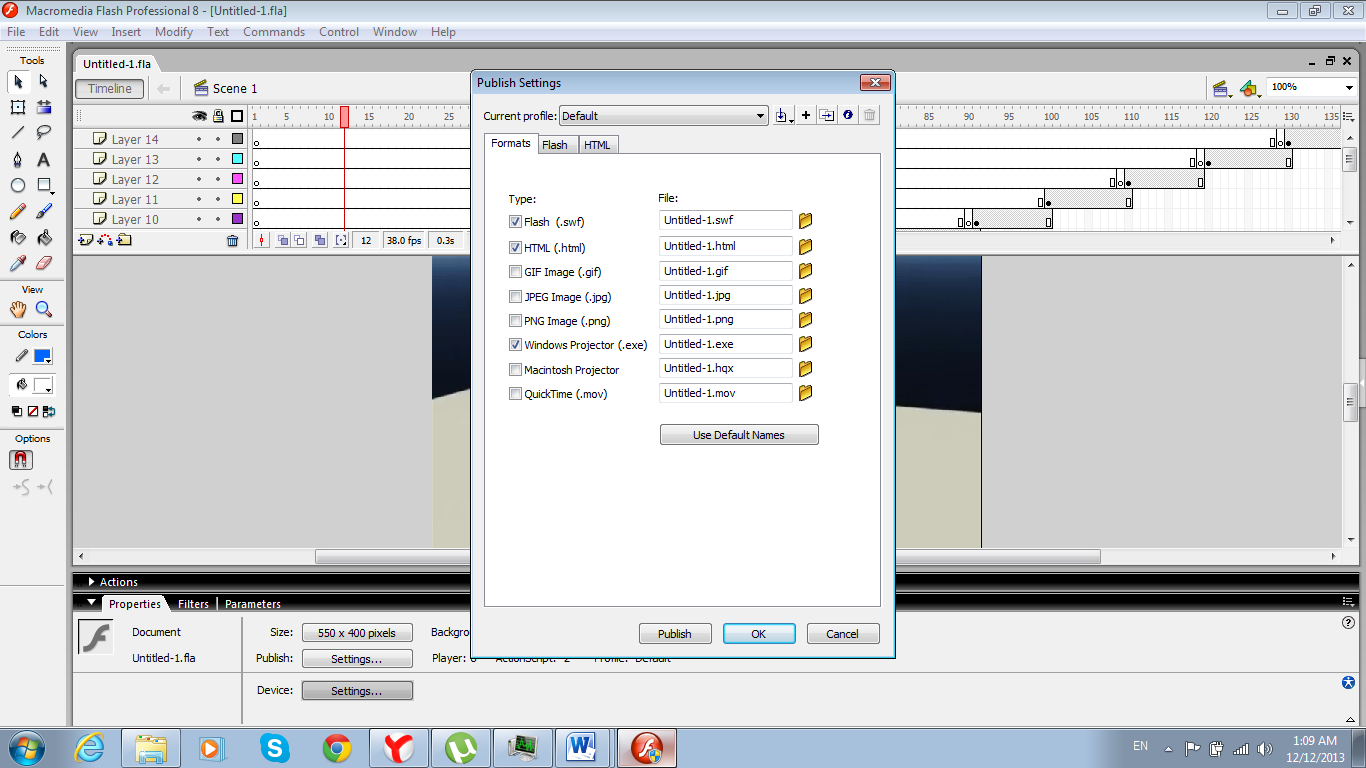Image resolution: width=1366 pixels, height=768 pixels.
Task: Click the Edit Symbols icon
Action: (1248, 88)
